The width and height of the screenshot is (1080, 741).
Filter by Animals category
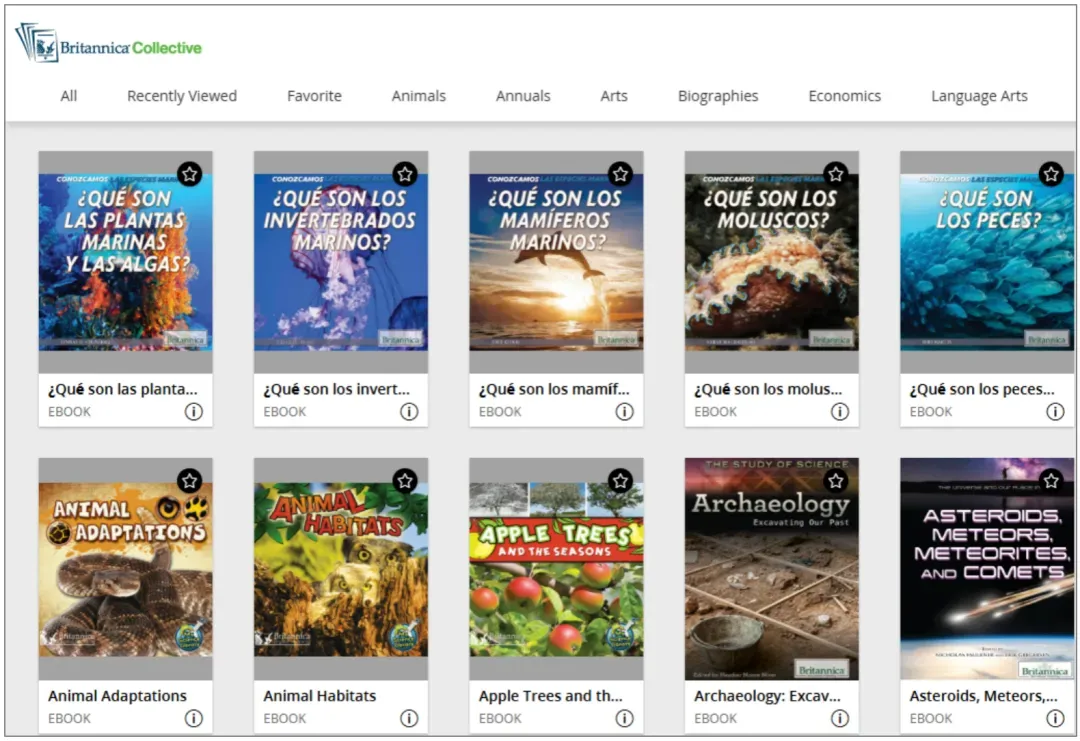[419, 96]
